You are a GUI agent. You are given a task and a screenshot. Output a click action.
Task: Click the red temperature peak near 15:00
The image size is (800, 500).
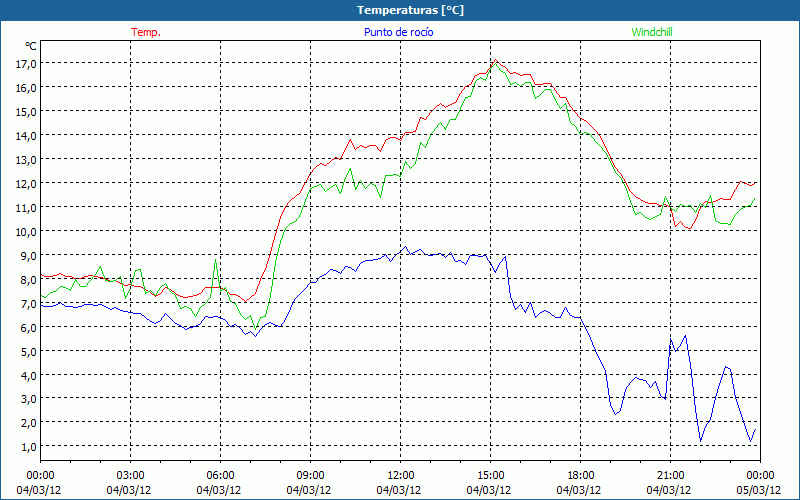(495, 60)
